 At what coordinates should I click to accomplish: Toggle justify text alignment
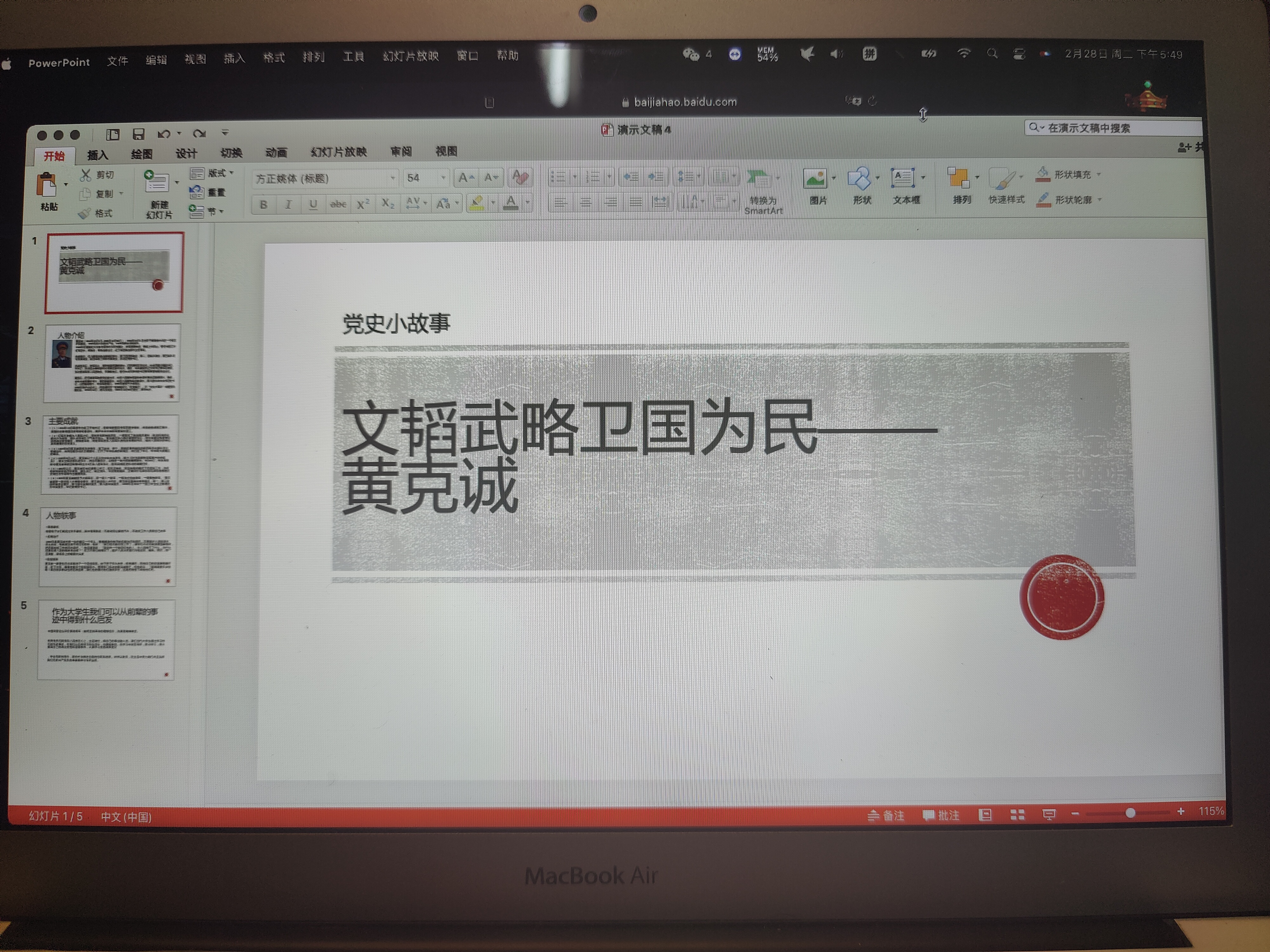pos(636,202)
